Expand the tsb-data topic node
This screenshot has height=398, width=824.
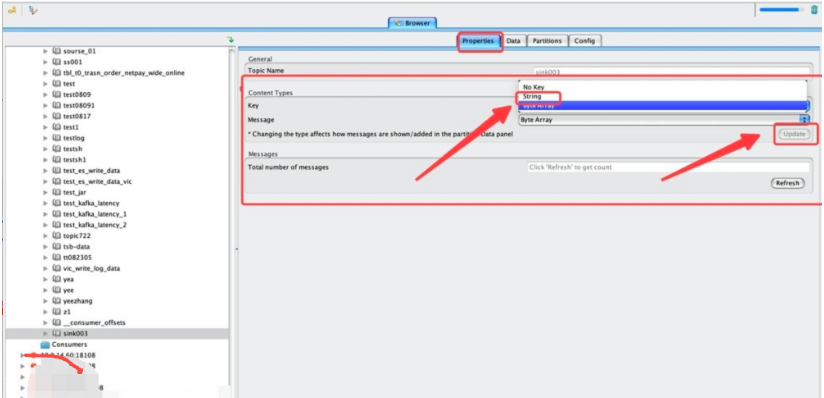coord(46,247)
